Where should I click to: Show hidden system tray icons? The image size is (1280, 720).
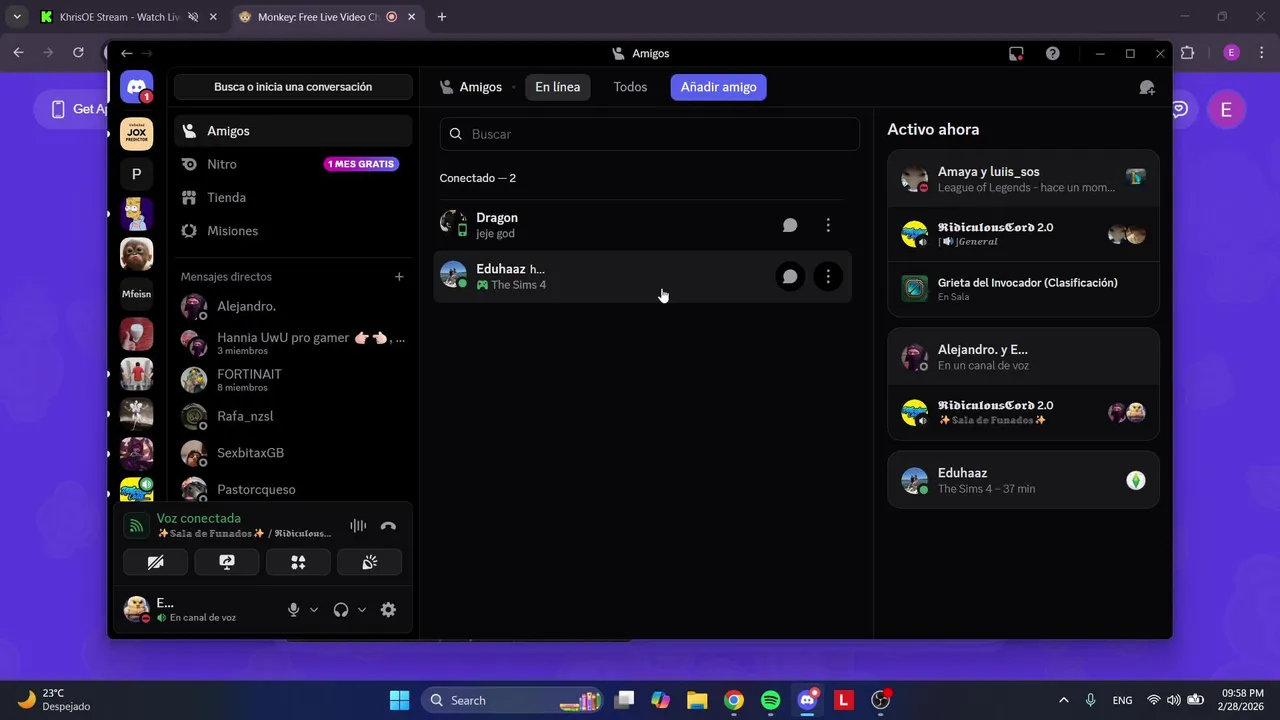[x=1063, y=700]
